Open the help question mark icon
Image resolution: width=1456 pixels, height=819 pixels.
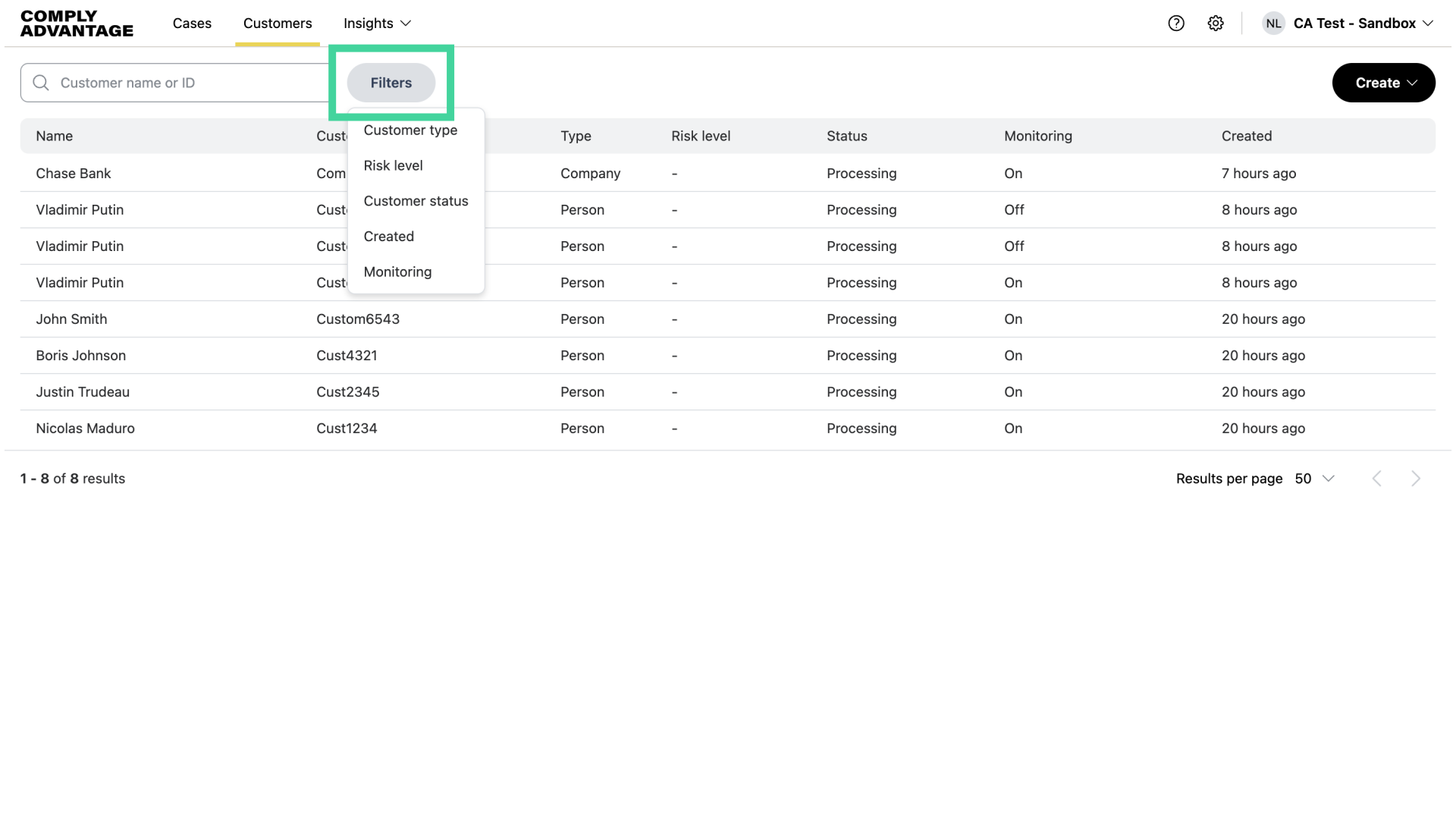[1176, 24]
